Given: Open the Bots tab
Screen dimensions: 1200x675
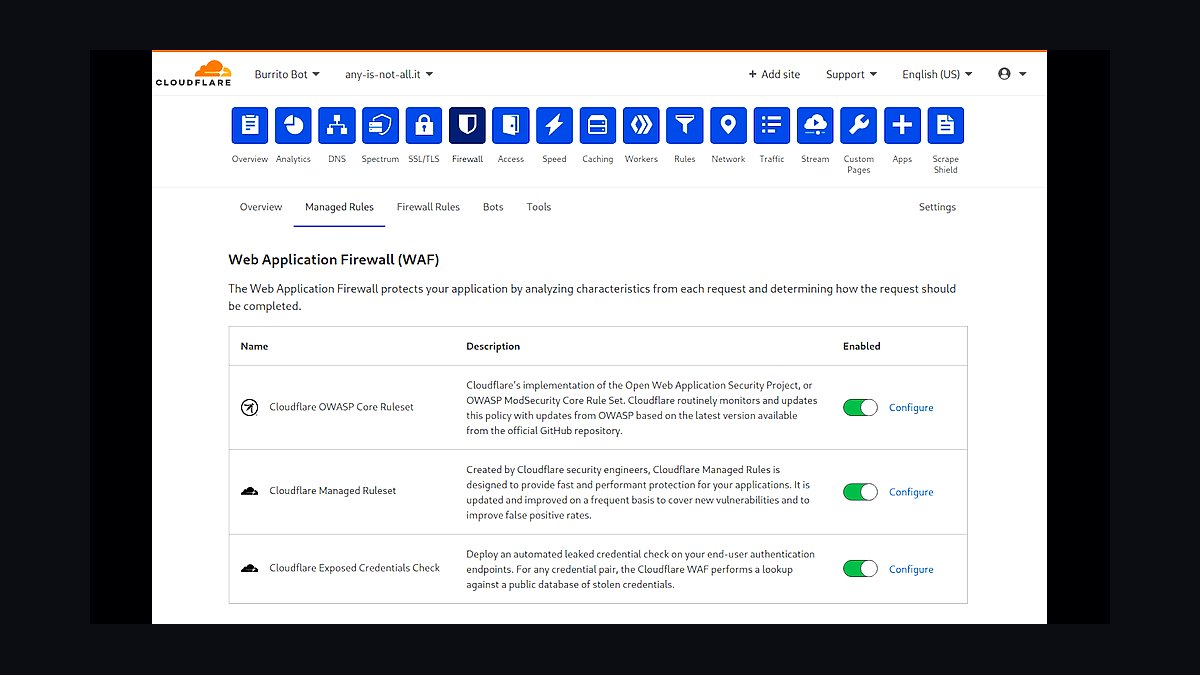Looking at the screenshot, I should pyautogui.click(x=493, y=207).
